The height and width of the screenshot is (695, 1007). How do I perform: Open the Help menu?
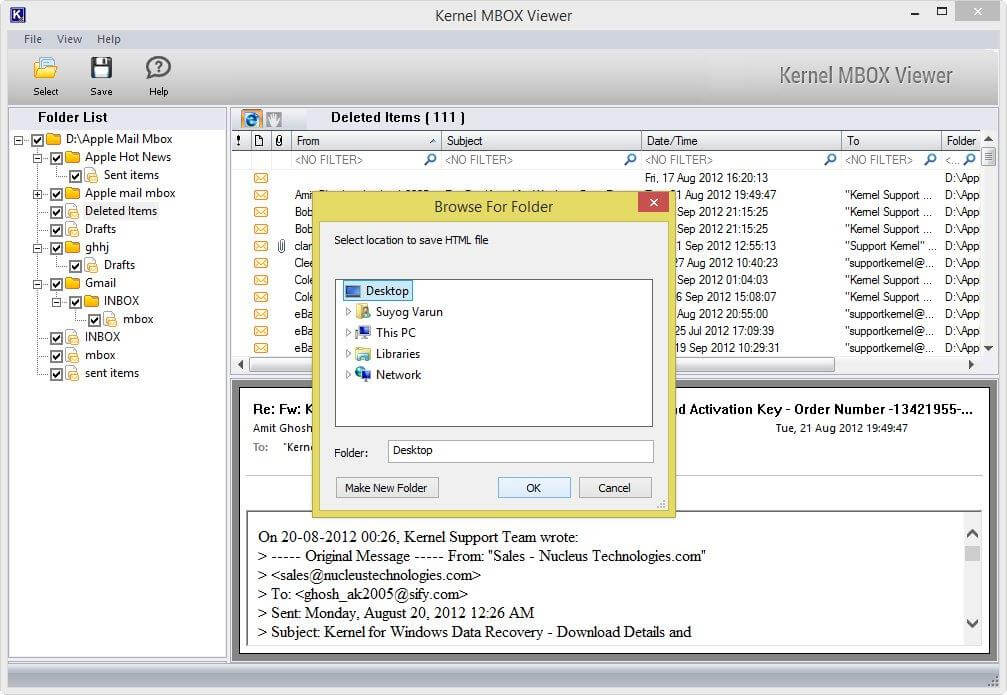tap(109, 39)
